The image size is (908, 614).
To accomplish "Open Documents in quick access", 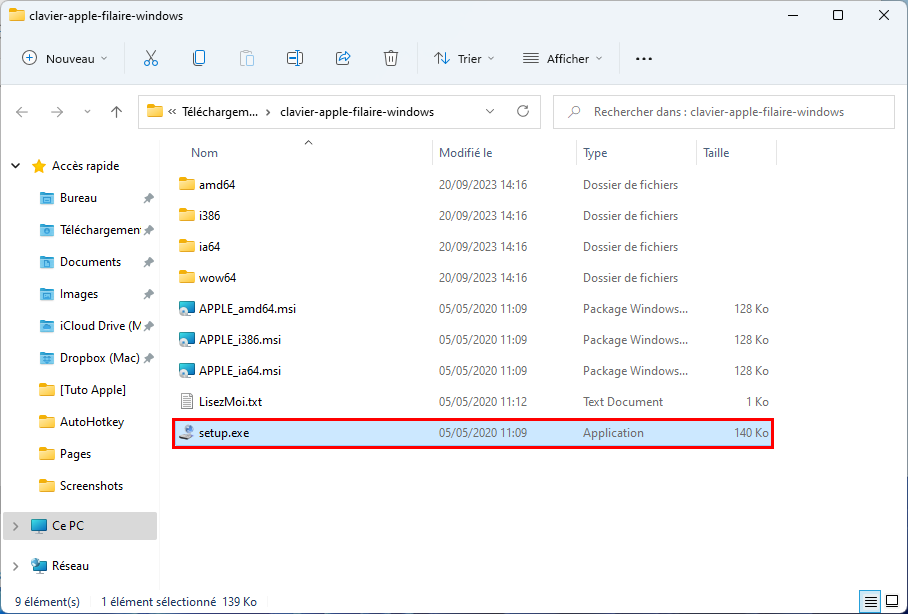I will coord(90,262).
